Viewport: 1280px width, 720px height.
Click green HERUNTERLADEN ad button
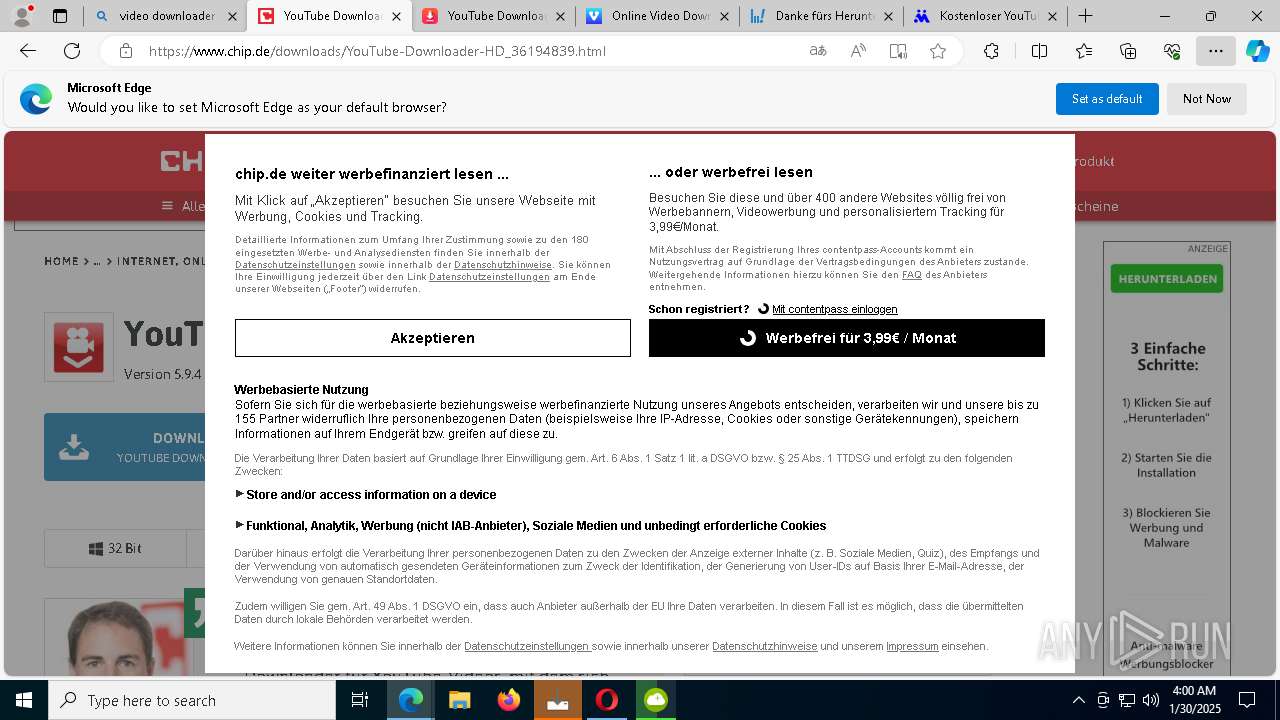point(1167,279)
